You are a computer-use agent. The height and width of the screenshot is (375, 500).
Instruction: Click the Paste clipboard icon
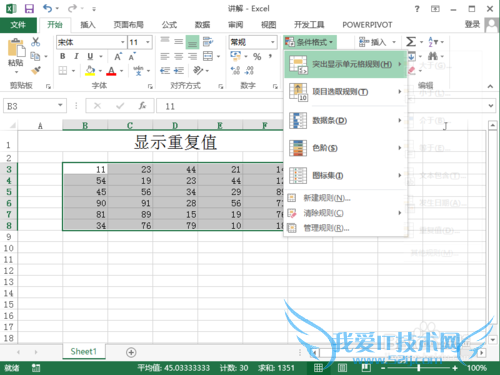tap(16, 48)
